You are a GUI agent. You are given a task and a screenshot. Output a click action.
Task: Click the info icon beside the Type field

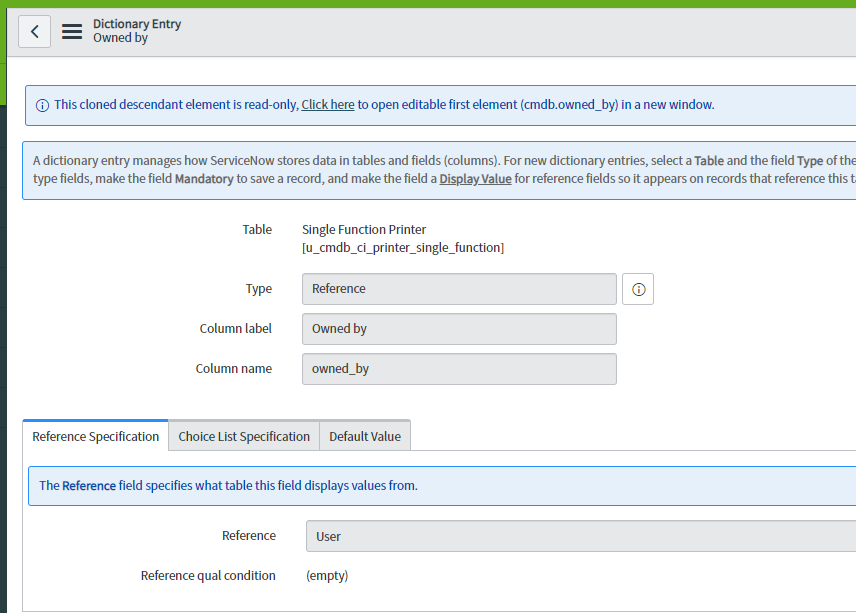click(637, 289)
